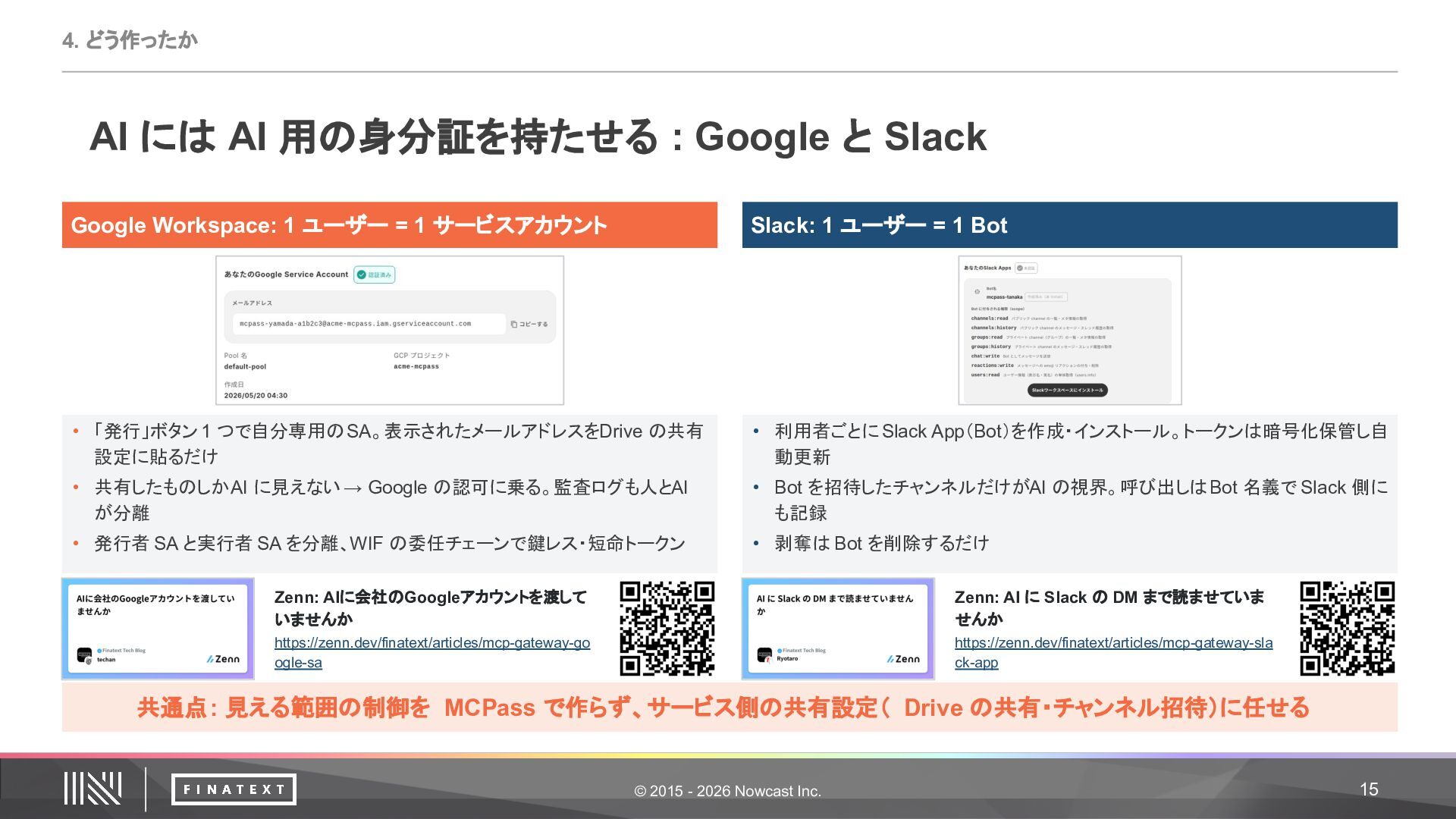Screen dimensions: 1456x819
Task: Click the copyright text '© 2015 - 2026 Nowcast Inc.'
Action: pos(728,791)
